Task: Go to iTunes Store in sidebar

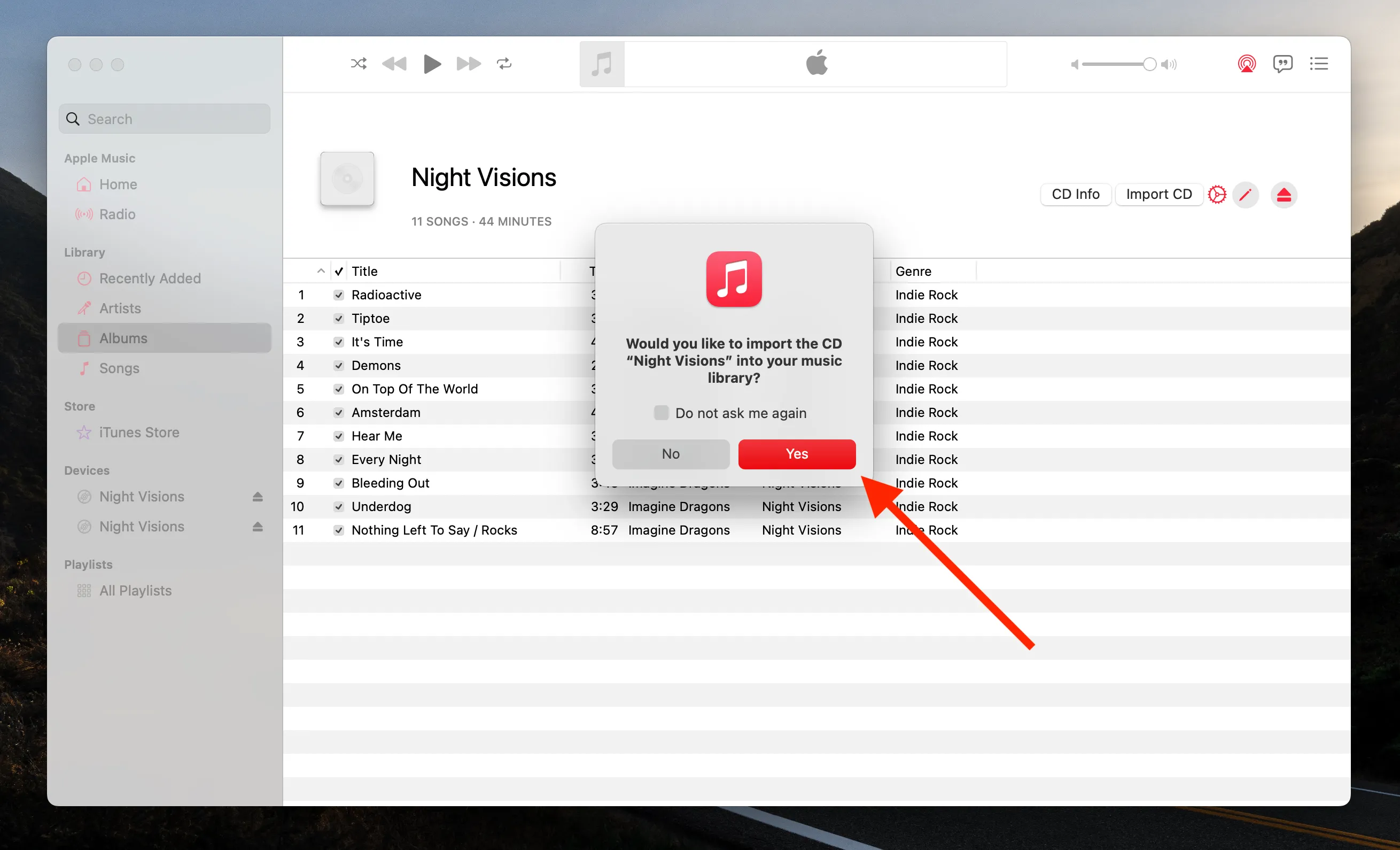Action: pos(138,432)
